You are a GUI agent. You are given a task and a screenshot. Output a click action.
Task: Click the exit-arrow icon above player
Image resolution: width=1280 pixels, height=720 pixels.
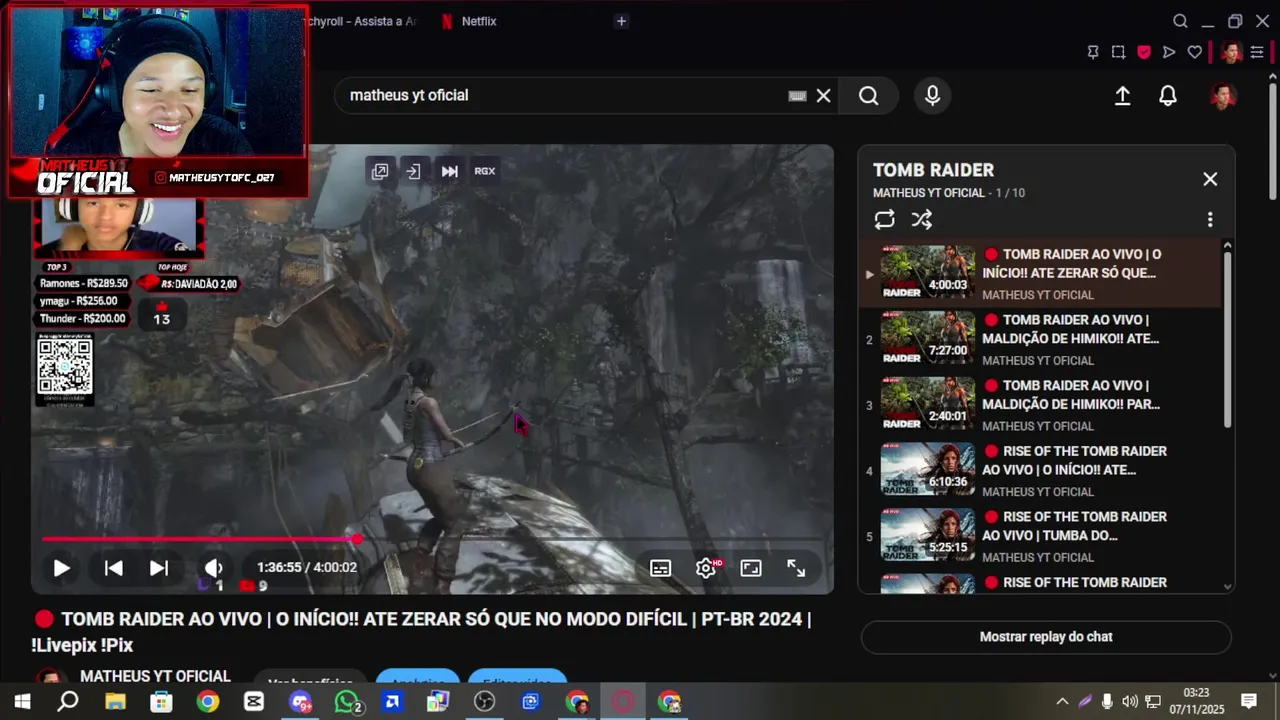click(x=413, y=171)
